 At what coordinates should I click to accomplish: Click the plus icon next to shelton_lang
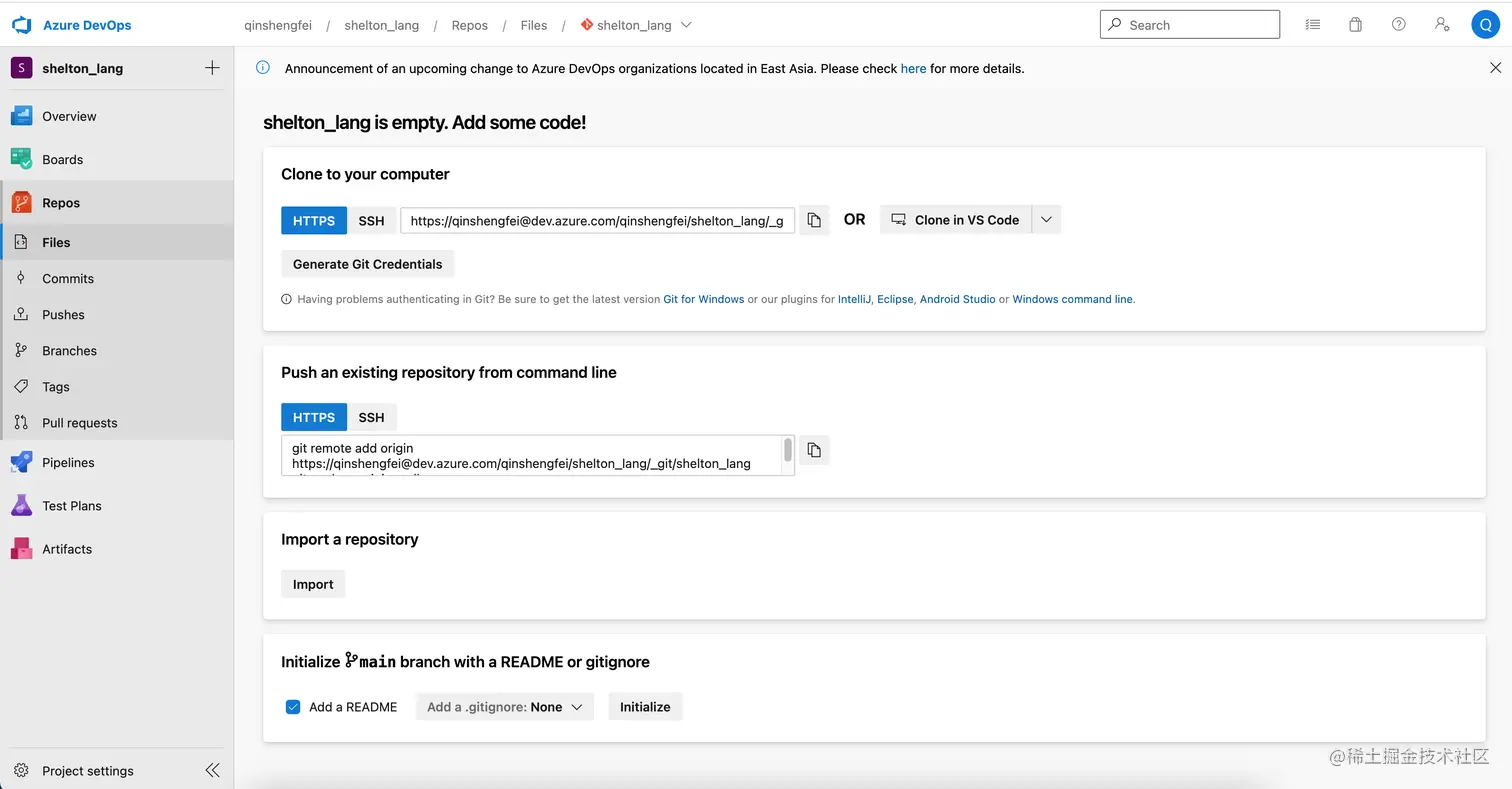[x=212, y=68]
